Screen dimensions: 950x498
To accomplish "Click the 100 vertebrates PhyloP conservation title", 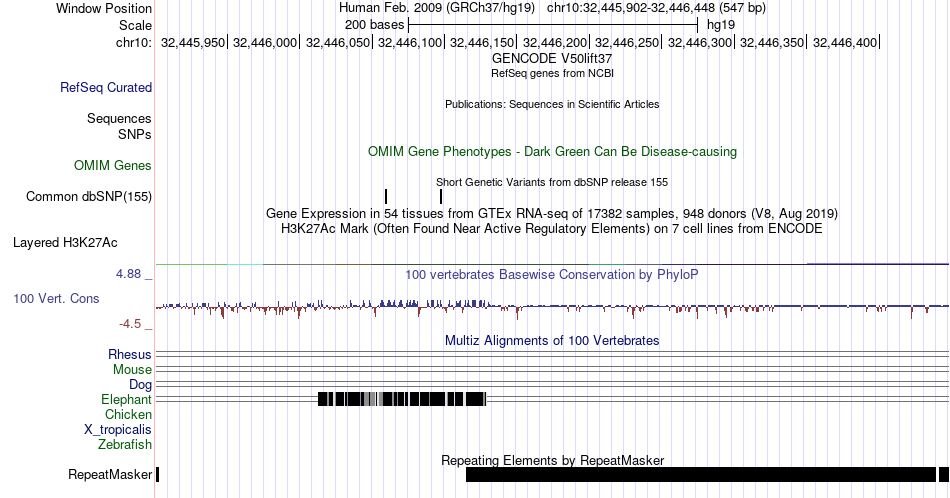I will coord(552,274).
